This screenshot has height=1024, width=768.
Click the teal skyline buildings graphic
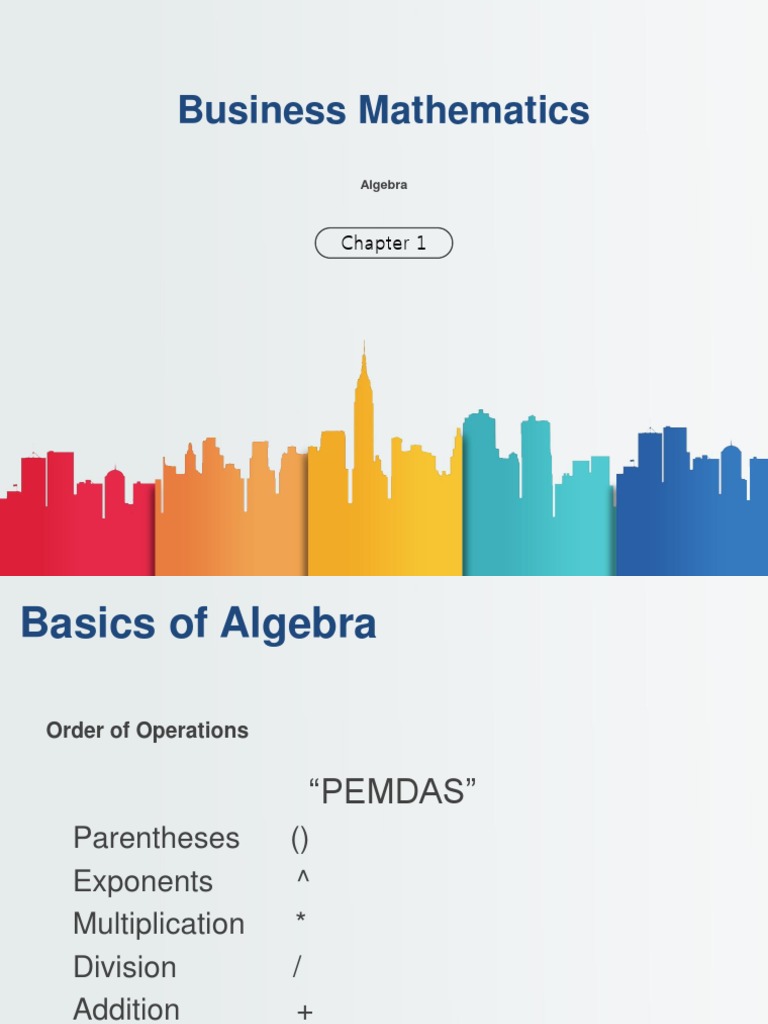(x=538, y=500)
